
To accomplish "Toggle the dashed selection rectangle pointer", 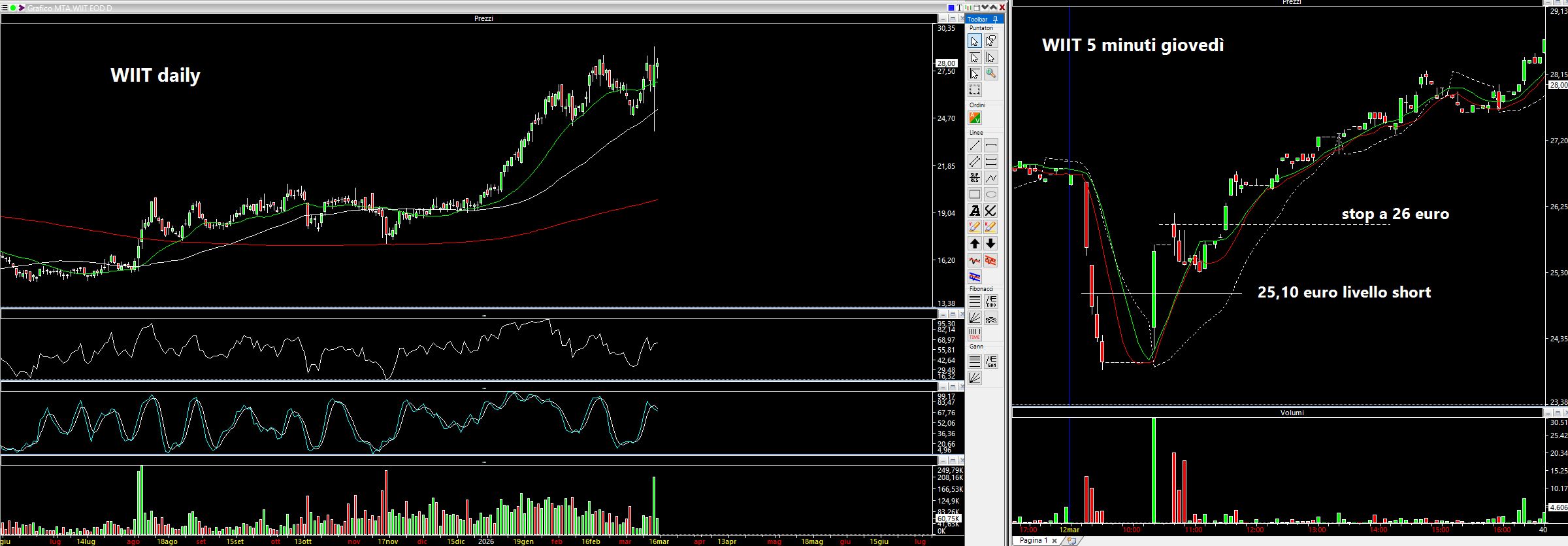I will pyautogui.click(x=974, y=90).
